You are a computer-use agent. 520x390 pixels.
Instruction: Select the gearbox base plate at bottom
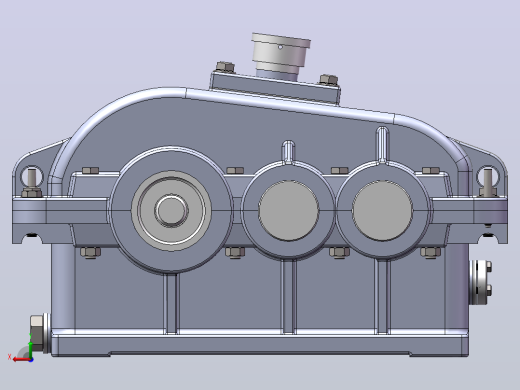click(x=260, y=344)
